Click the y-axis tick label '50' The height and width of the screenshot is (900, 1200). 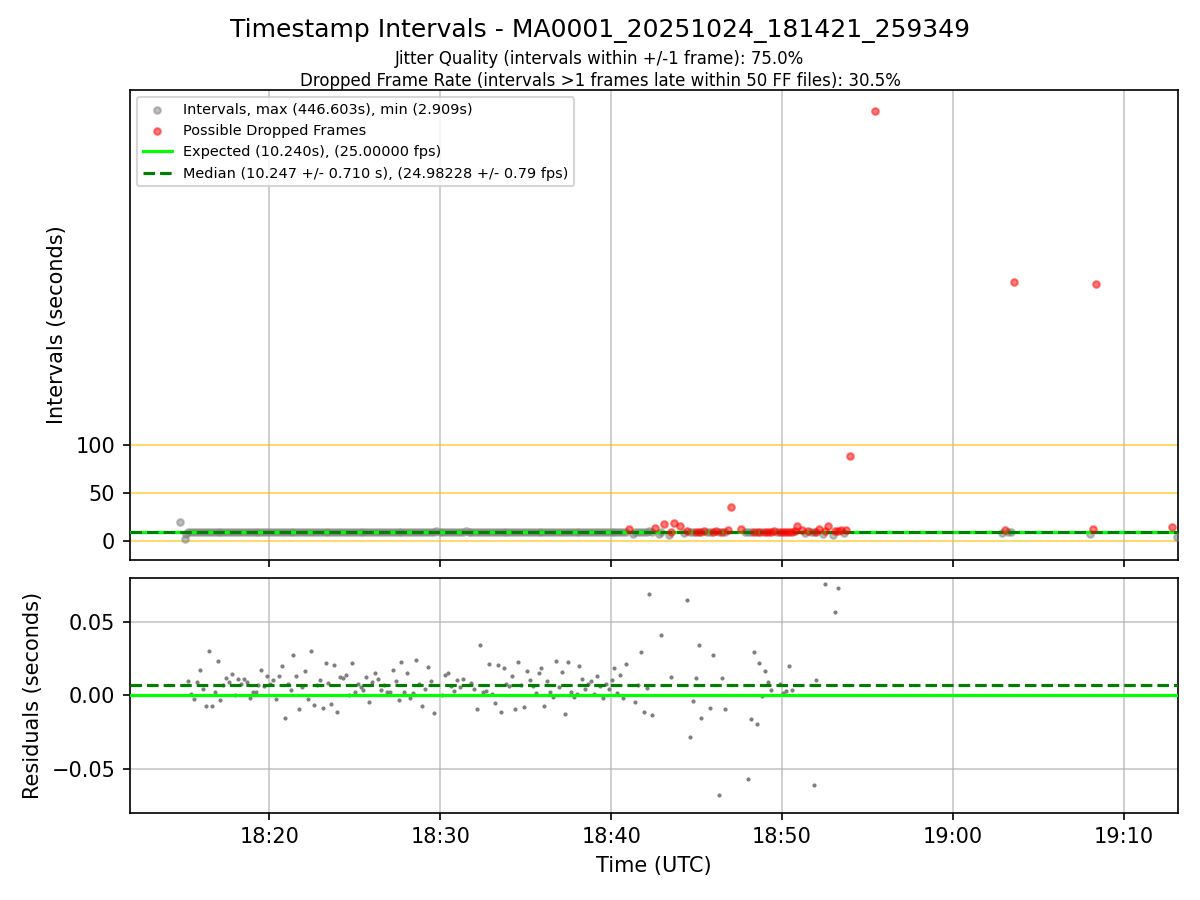click(104, 493)
